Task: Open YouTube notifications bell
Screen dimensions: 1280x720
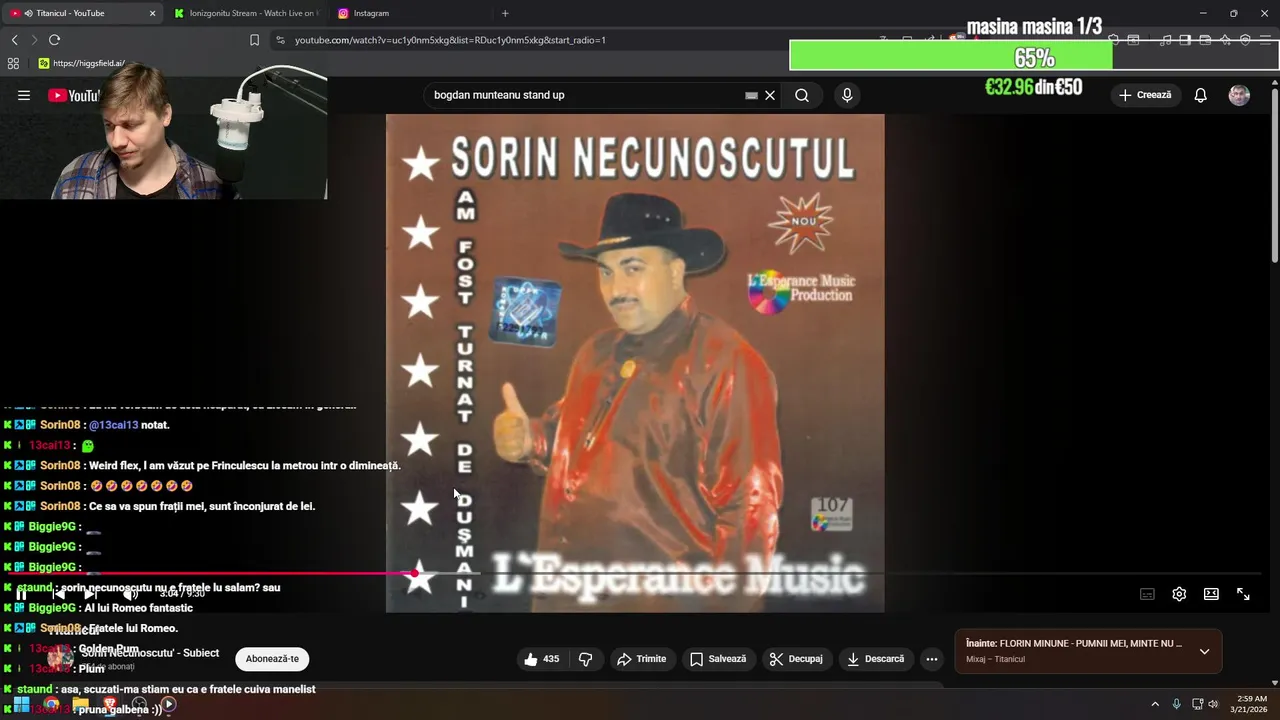Action: tap(1200, 95)
